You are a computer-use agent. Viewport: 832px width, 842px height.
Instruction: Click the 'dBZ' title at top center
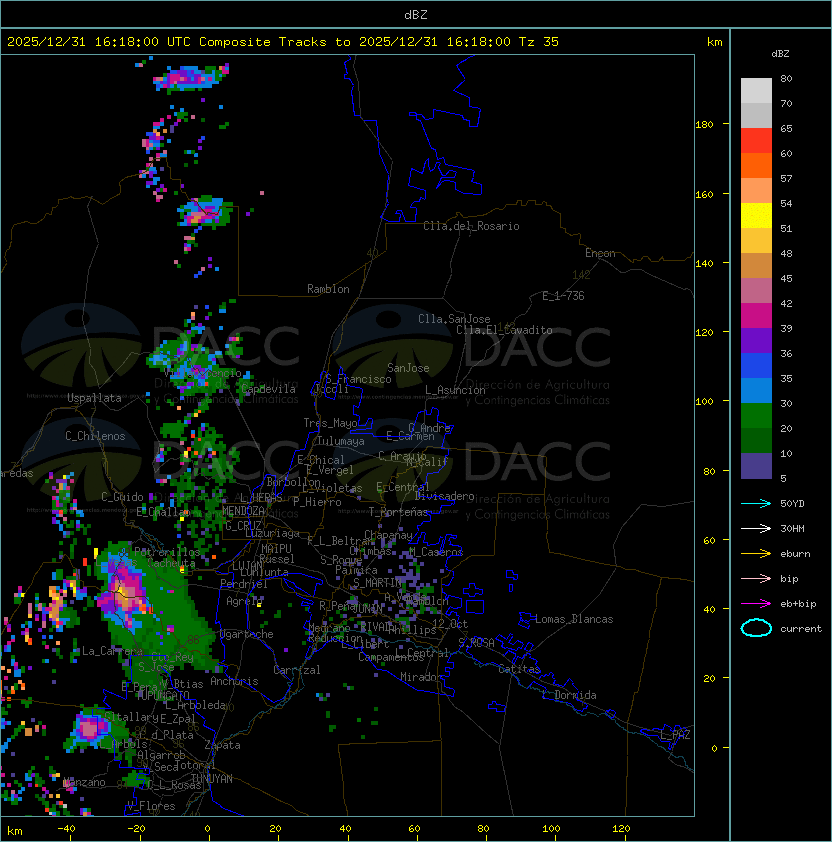416,14
